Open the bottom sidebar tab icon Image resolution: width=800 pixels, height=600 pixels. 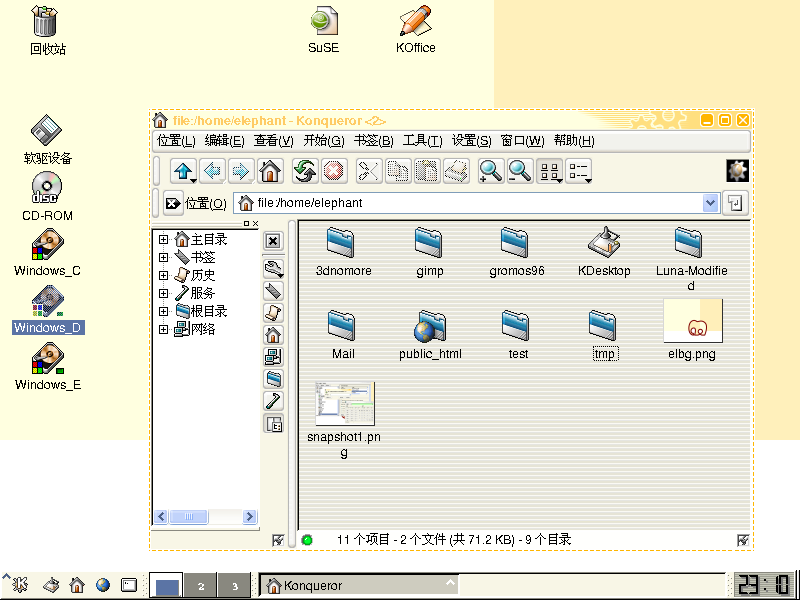click(273, 423)
